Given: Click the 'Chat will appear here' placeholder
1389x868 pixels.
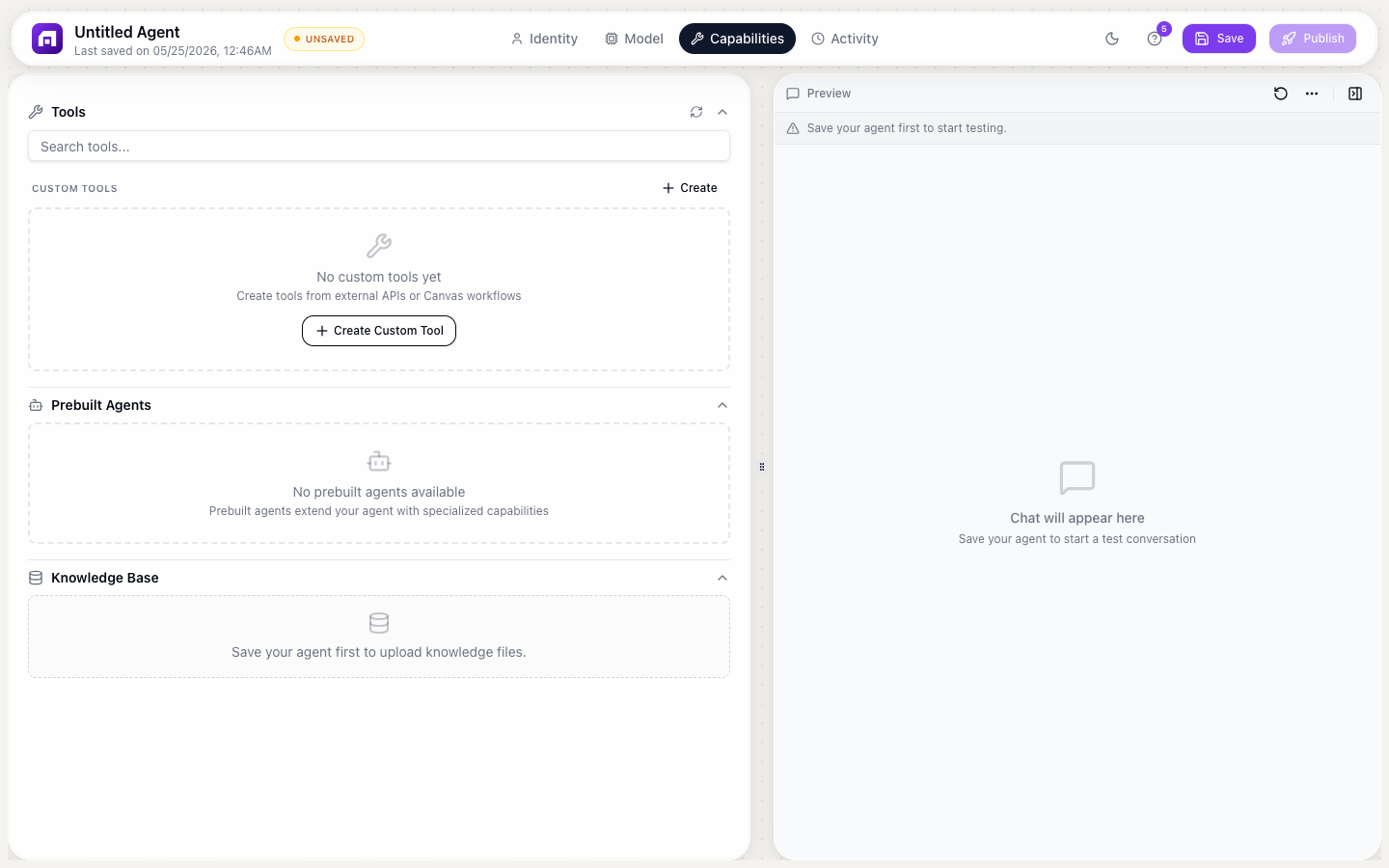Looking at the screenshot, I should pyautogui.click(x=1077, y=518).
